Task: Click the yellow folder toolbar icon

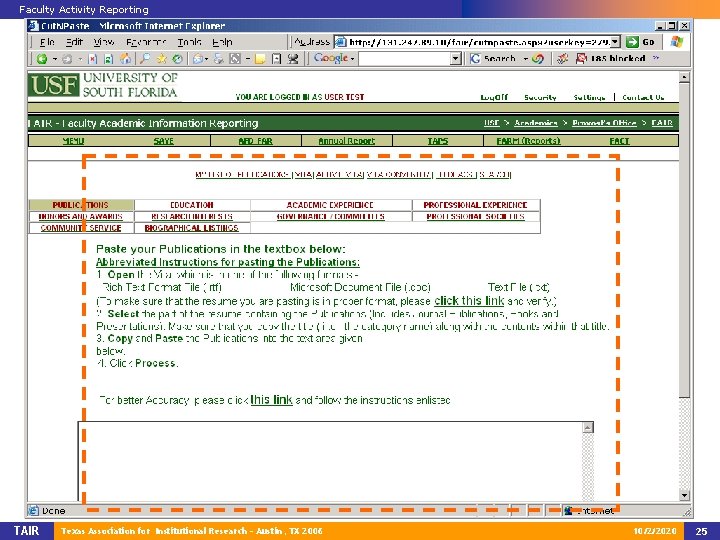Action: point(260,59)
